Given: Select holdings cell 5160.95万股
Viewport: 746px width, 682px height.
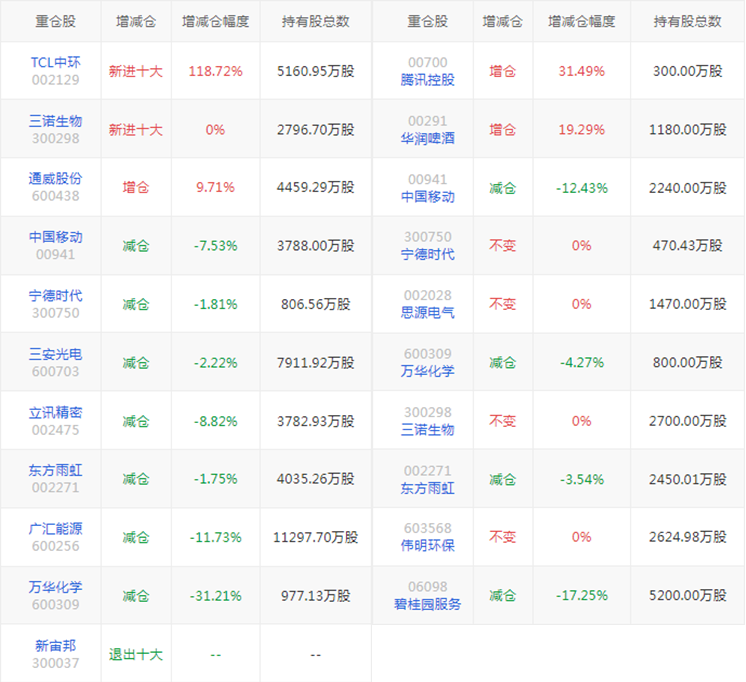Looking at the screenshot, I should click(x=316, y=71).
